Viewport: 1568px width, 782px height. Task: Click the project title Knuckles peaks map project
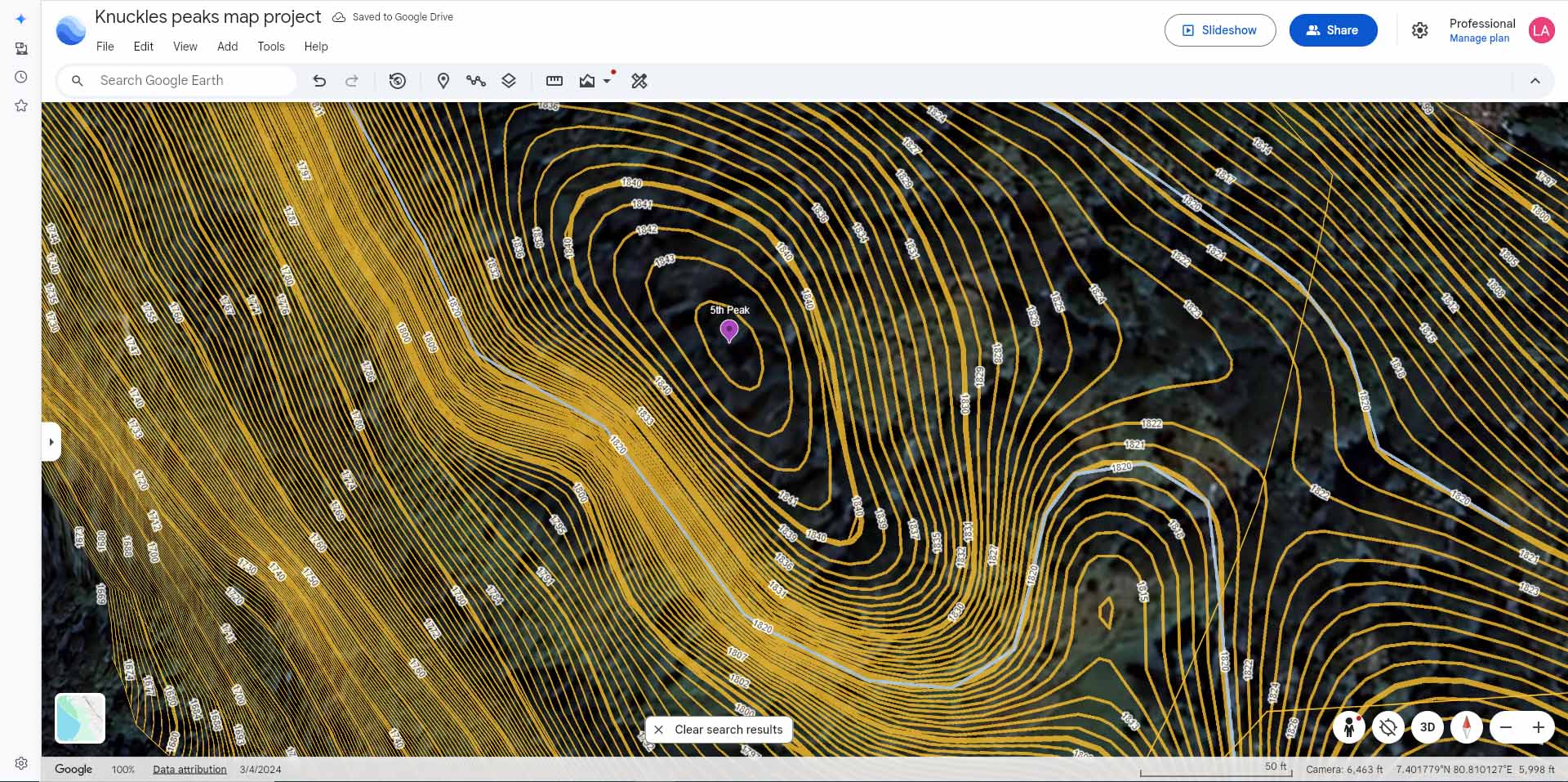(x=208, y=16)
